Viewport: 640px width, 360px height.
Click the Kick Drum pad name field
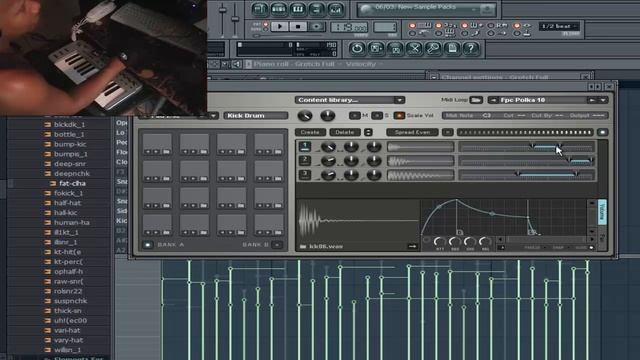click(x=256, y=116)
